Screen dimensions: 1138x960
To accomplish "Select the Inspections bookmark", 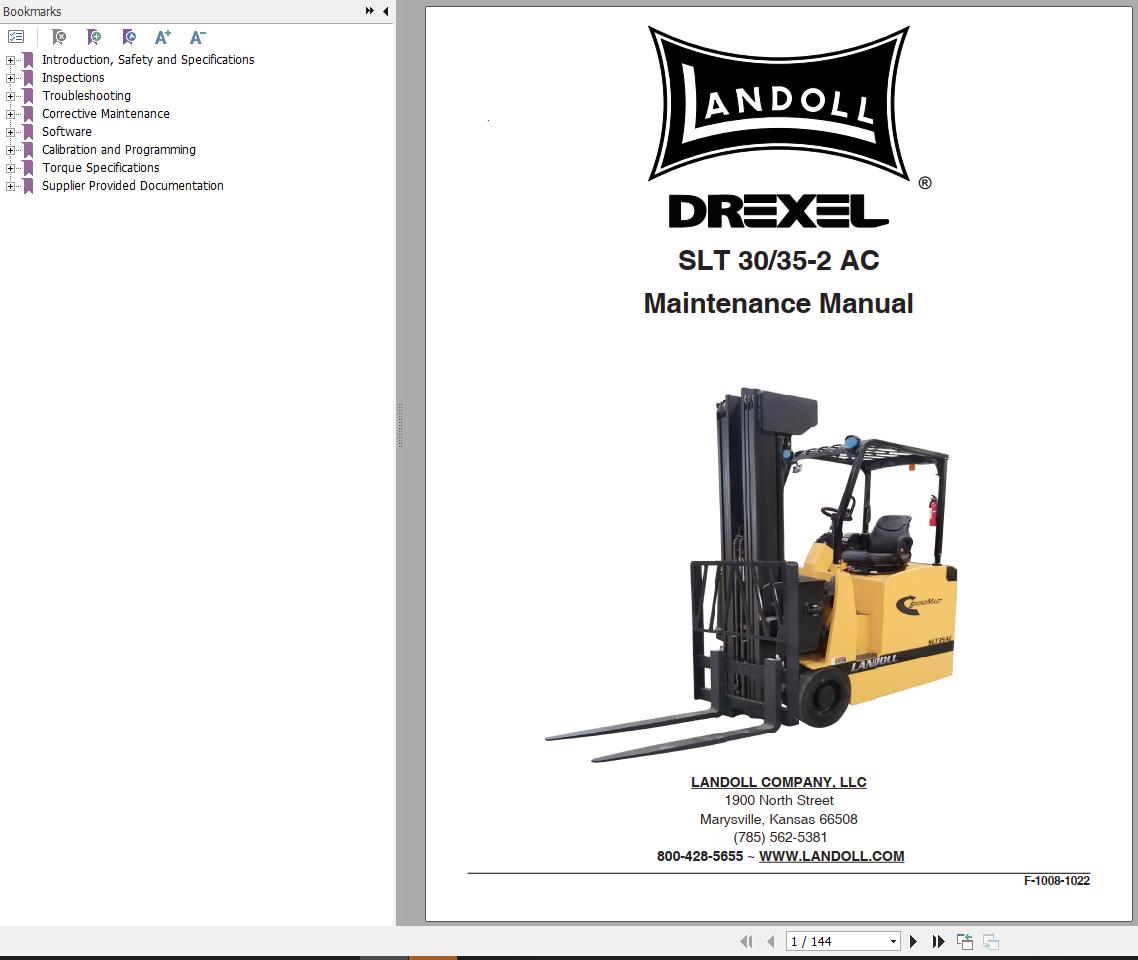I will click(73, 77).
